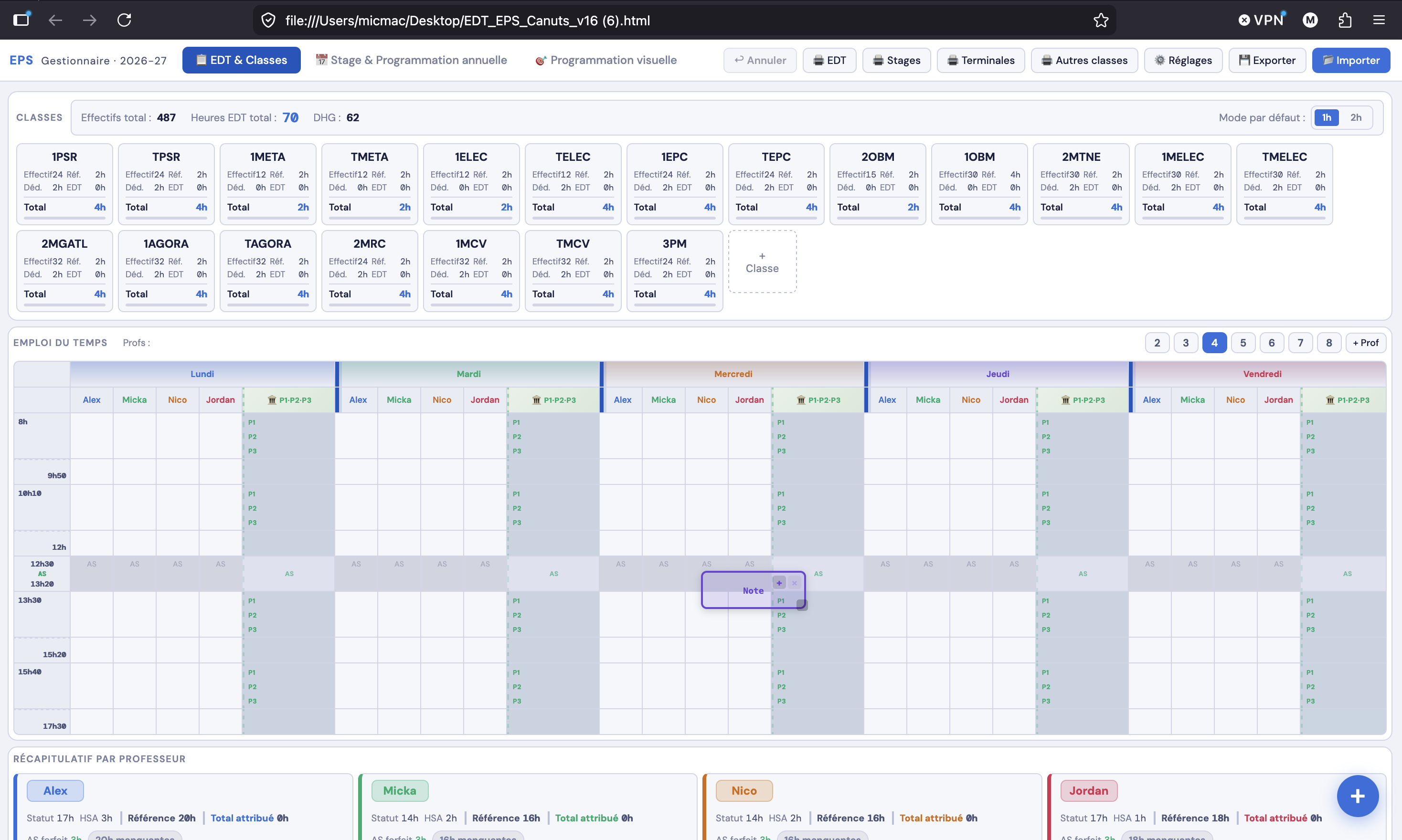
Task: Click the shield icon in the address bar
Action: pos(268,21)
